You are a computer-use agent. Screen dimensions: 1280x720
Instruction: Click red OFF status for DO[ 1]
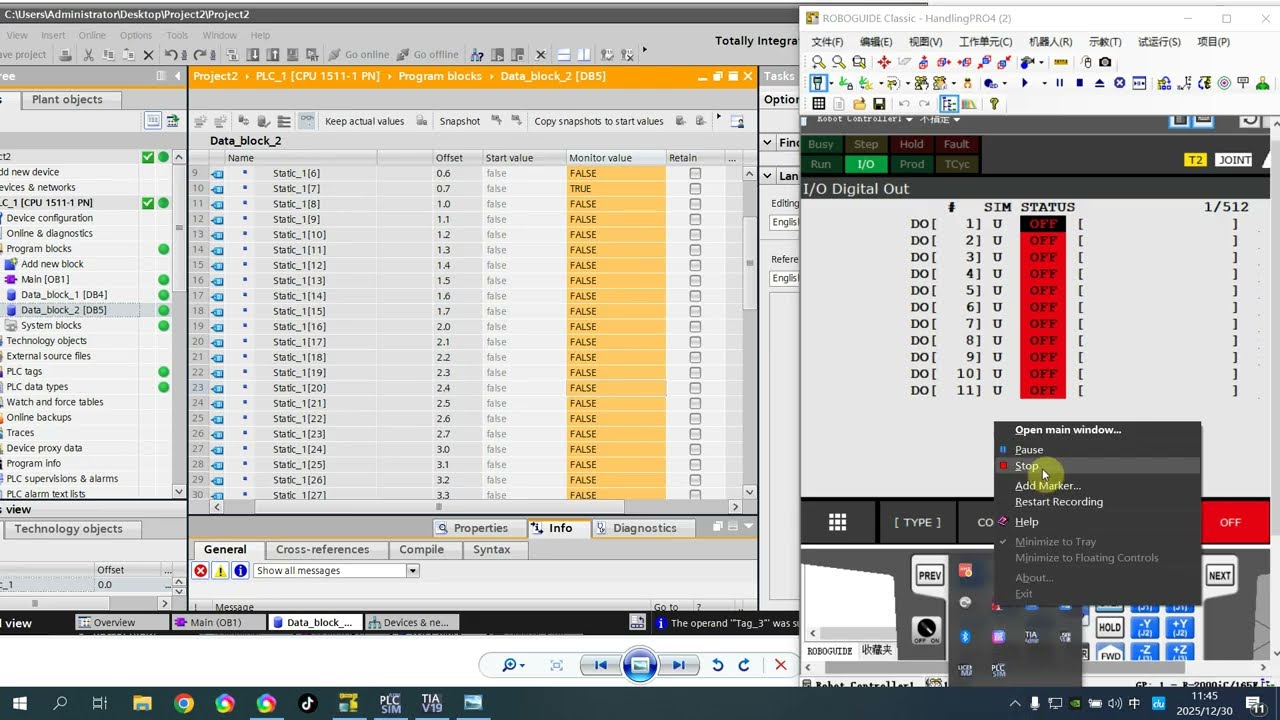[x=1043, y=224]
